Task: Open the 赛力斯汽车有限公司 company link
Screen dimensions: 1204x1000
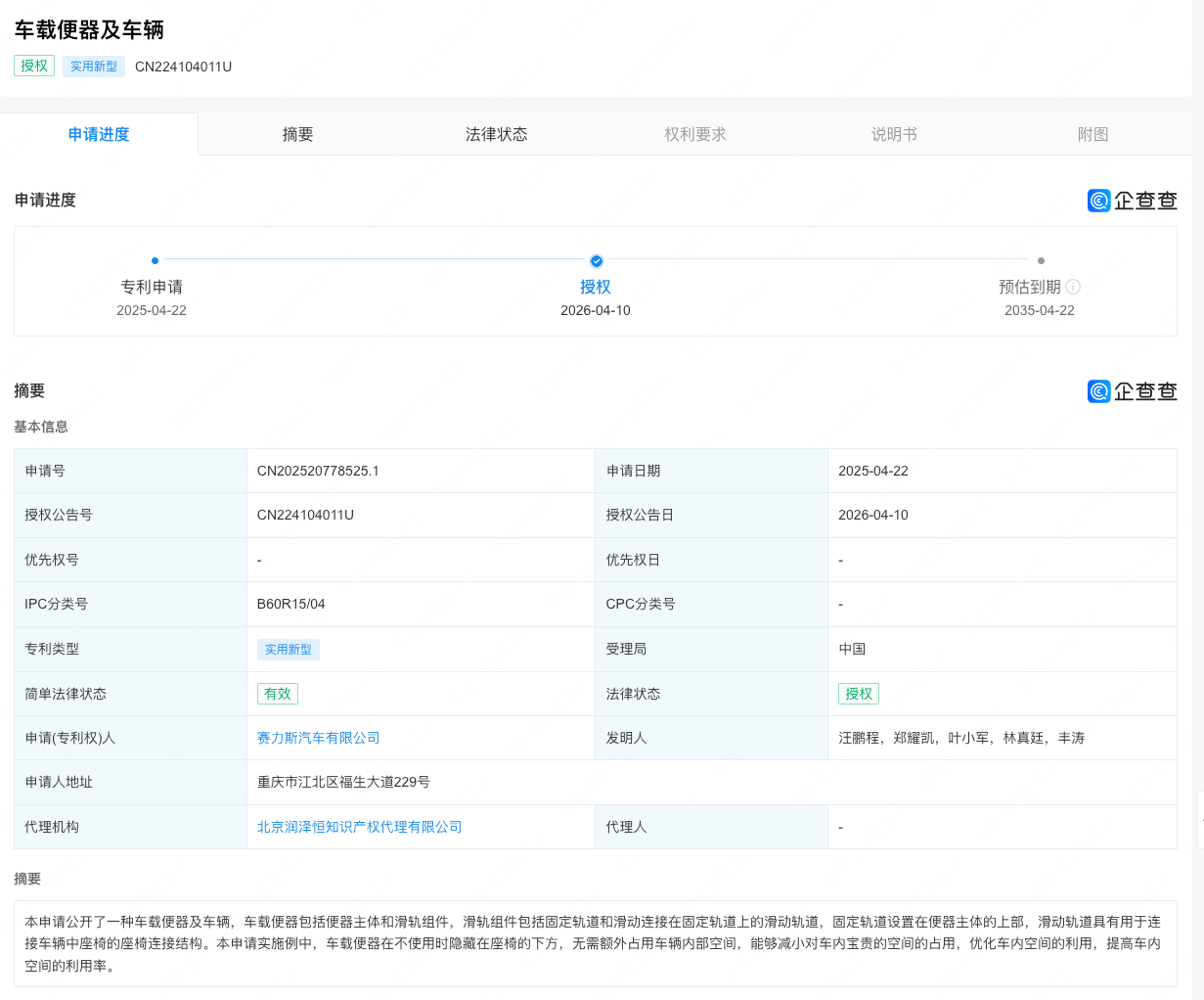Action: click(318, 738)
